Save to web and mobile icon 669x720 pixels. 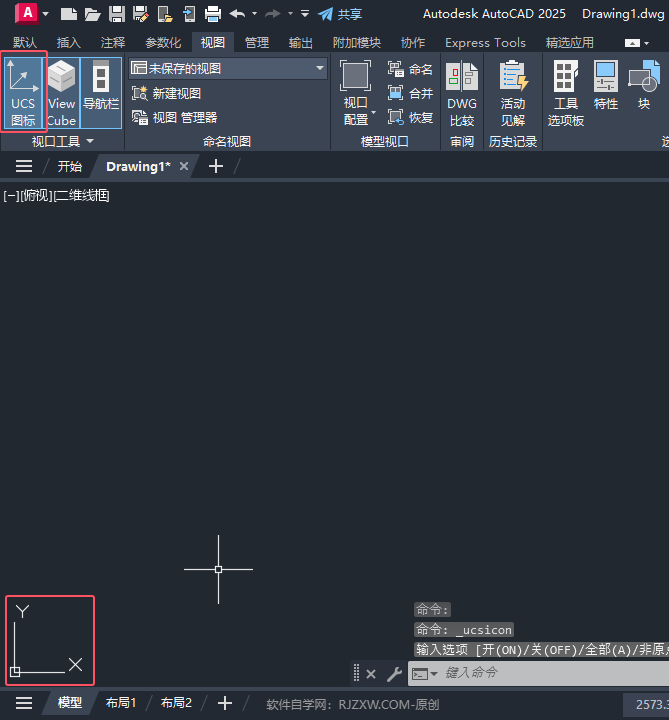189,14
